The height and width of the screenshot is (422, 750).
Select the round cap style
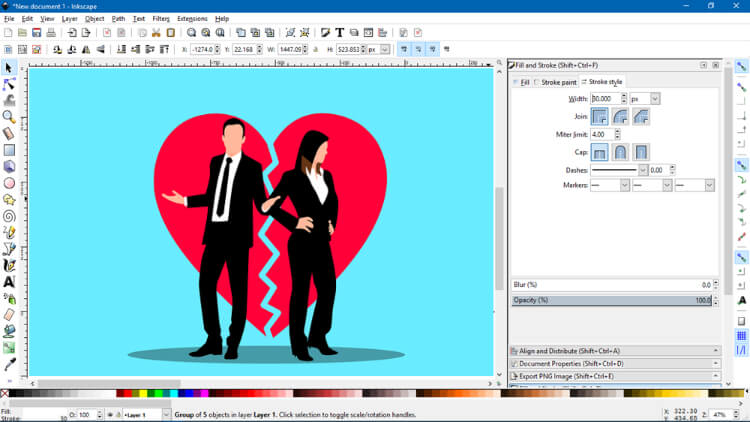coord(620,153)
